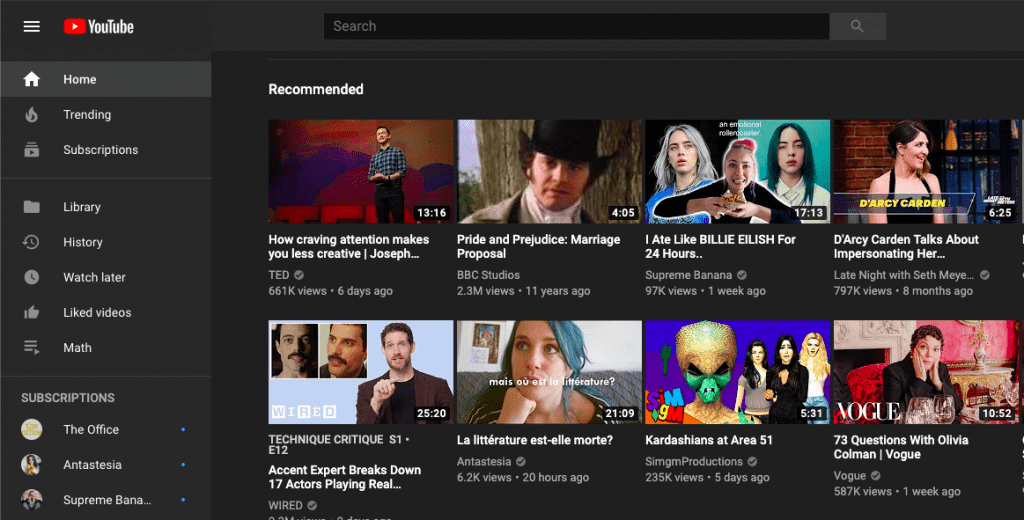Viewport: 1024px width, 520px height.
Task: Open Library via the folder icon
Action: (x=32, y=207)
